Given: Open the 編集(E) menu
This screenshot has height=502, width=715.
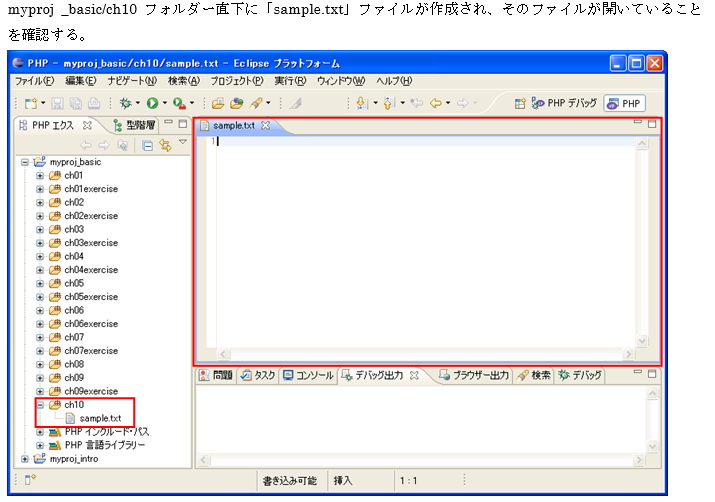Looking at the screenshot, I should click(x=81, y=81).
